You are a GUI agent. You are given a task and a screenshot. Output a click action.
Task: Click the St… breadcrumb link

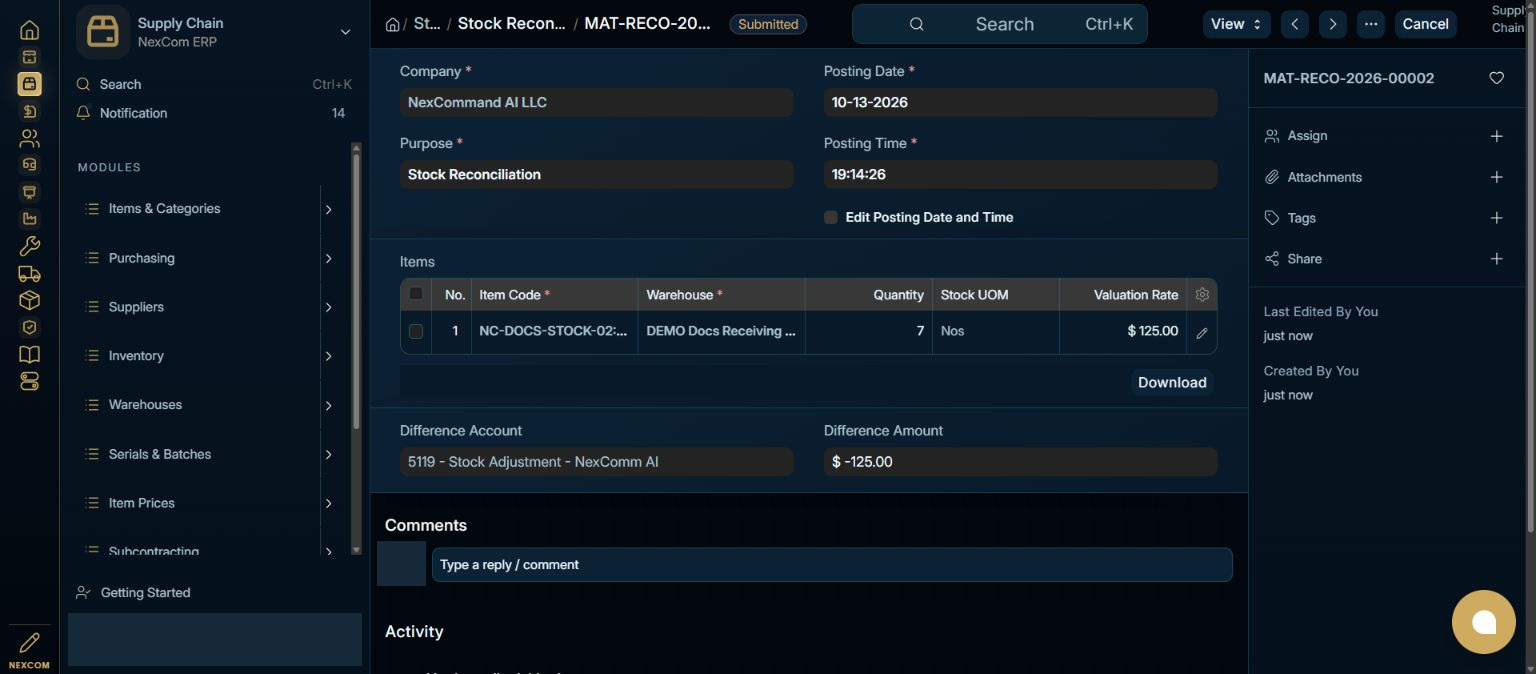point(427,24)
